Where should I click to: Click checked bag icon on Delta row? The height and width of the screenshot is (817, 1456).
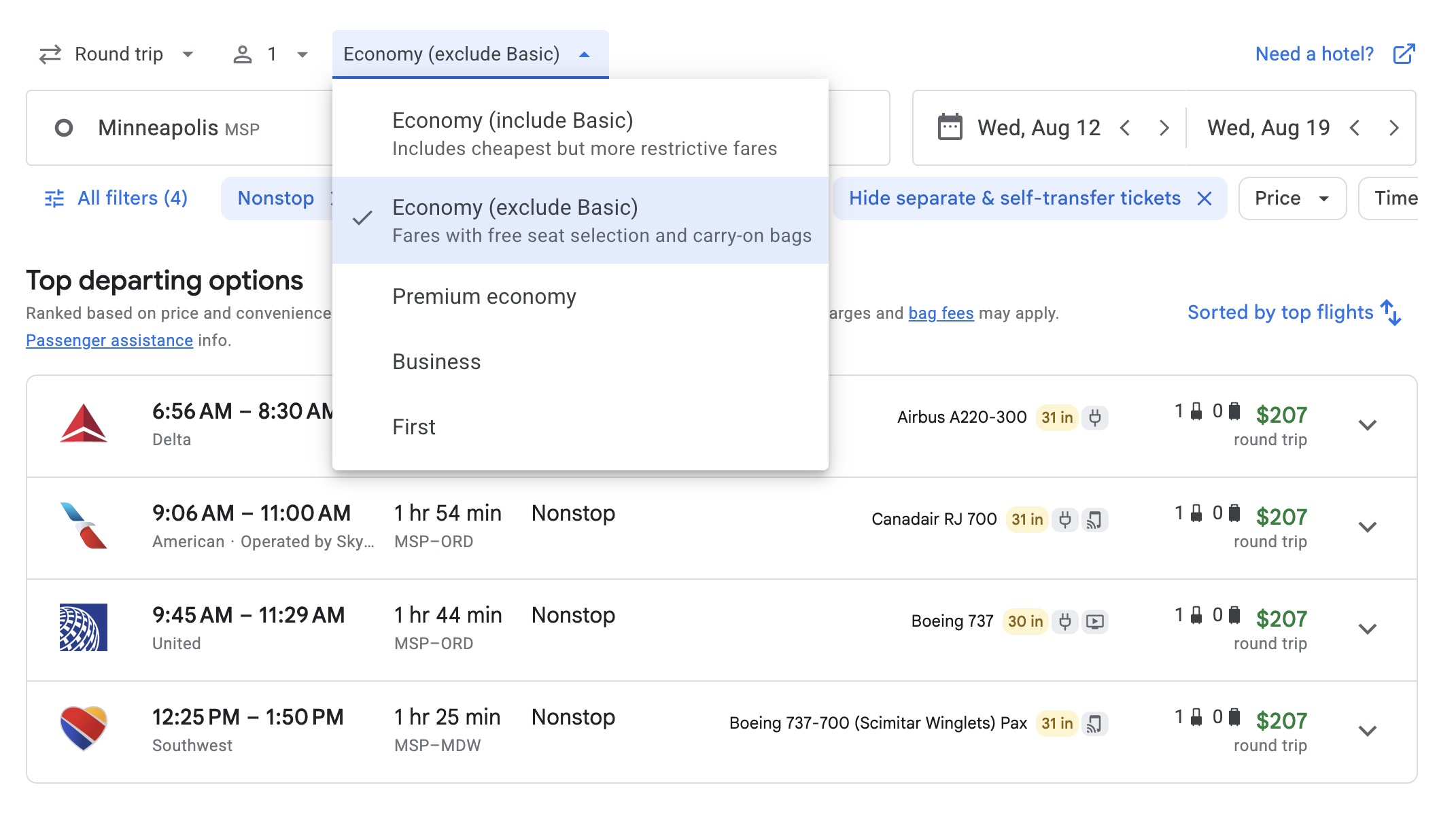[x=1234, y=411]
